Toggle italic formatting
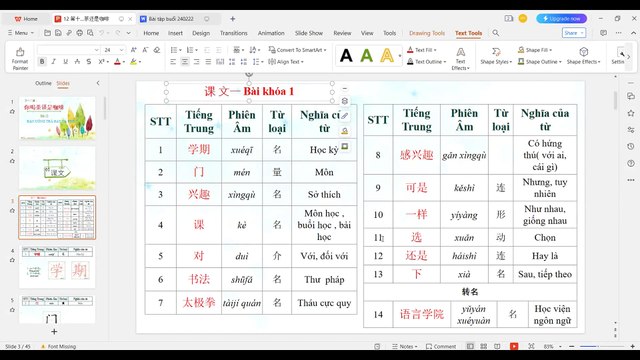Image resolution: width=640 pixels, height=360 pixels. pos(53,62)
